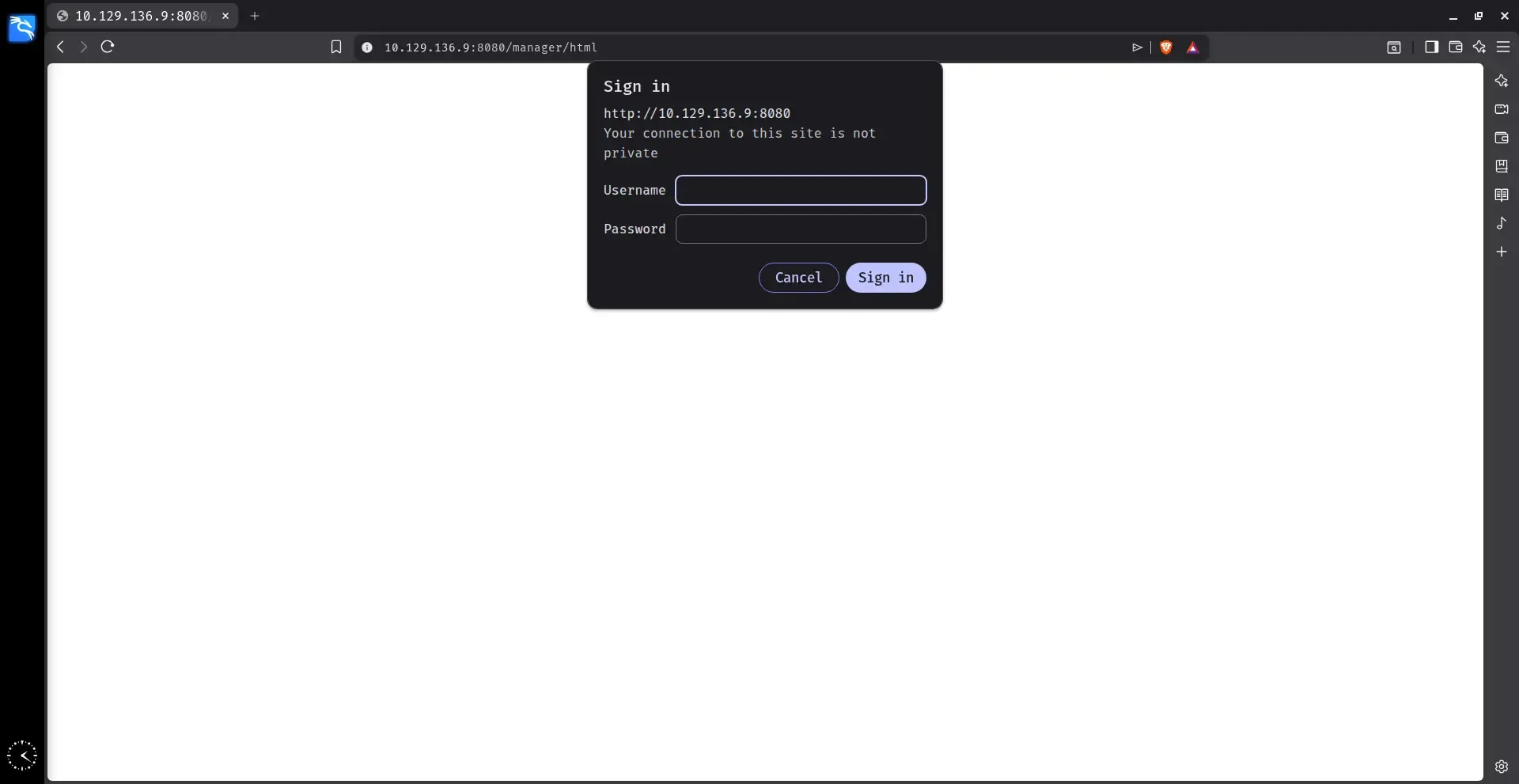
Task: Focus the Password input field
Action: (x=801, y=229)
